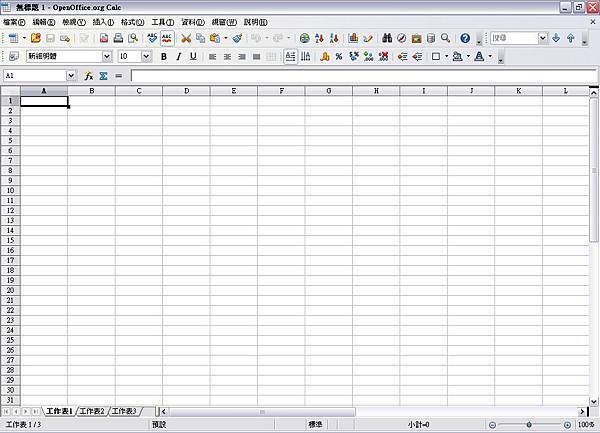Screen dimensions: 600x433
Task: Open the 編輯 menu
Action: 44,22
